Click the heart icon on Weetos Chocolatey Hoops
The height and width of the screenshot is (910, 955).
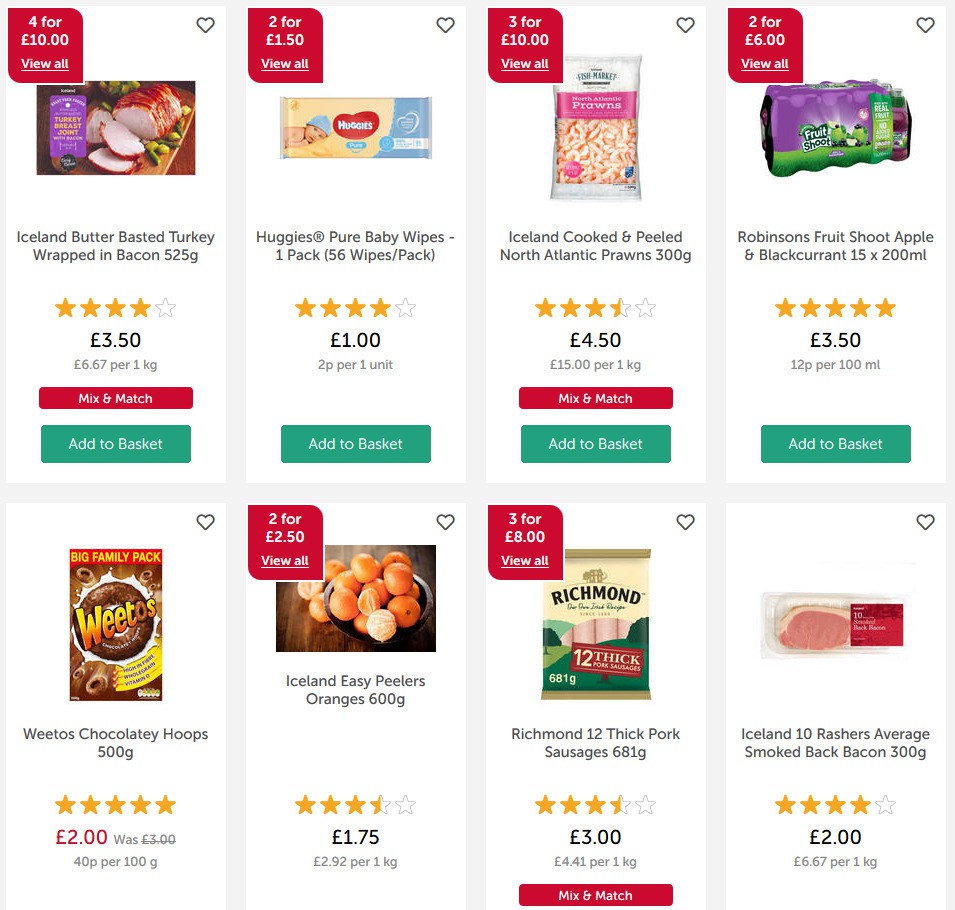(205, 522)
